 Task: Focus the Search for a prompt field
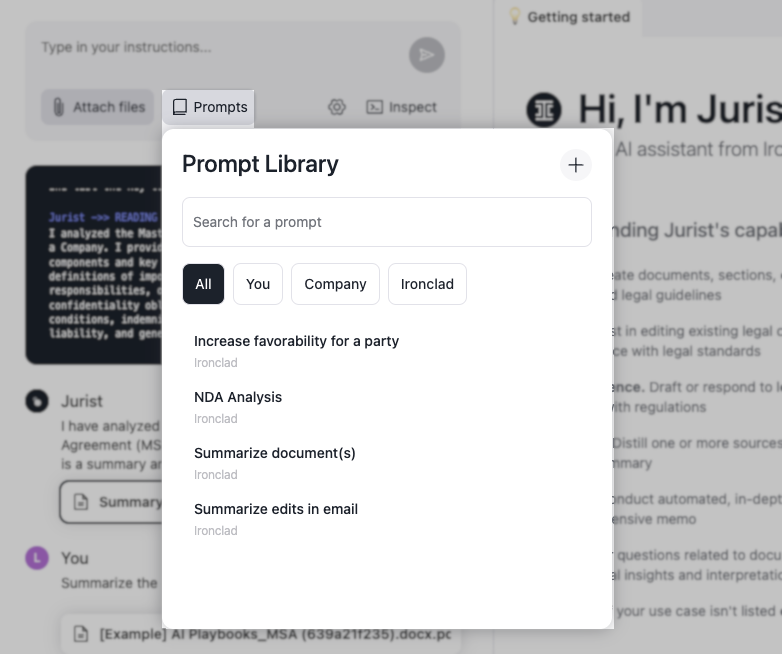(387, 222)
